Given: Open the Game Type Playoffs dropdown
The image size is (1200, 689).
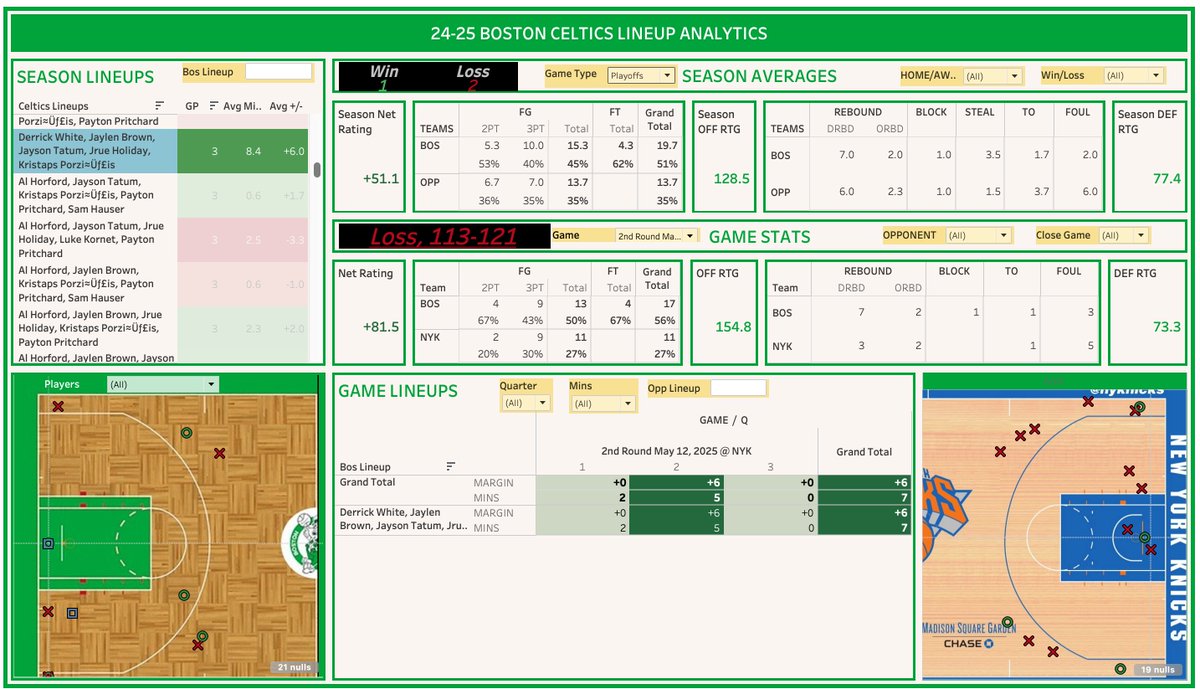Looking at the screenshot, I should tap(642, 75).
